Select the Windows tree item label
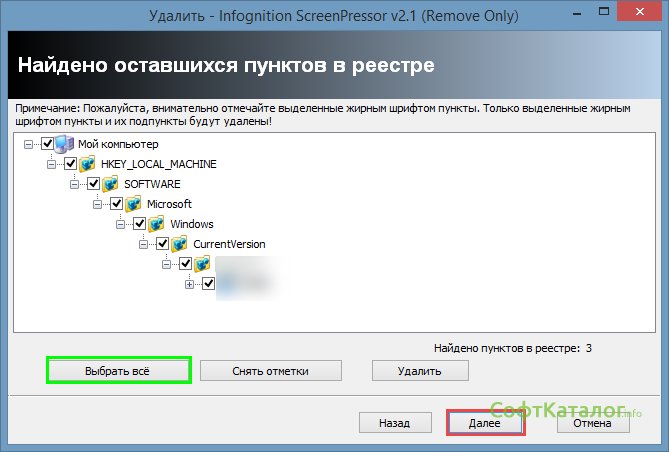The image size is (669, 452). pyautogui.click(x=191, y=224)
